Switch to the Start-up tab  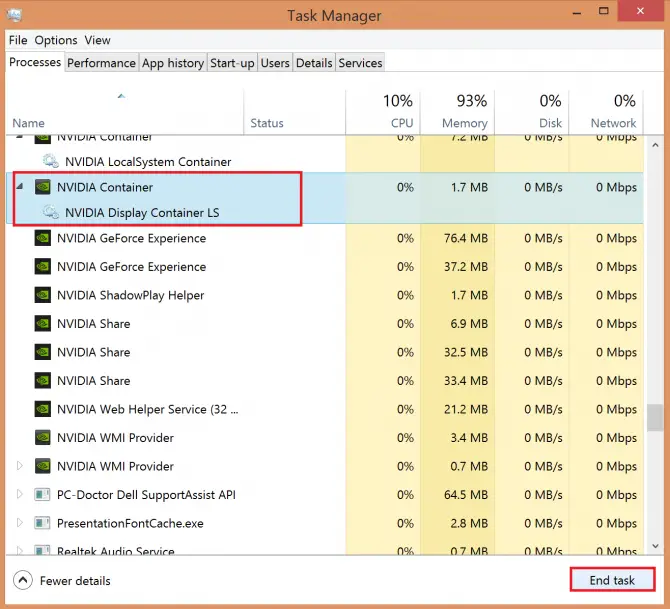pos(232,63)
